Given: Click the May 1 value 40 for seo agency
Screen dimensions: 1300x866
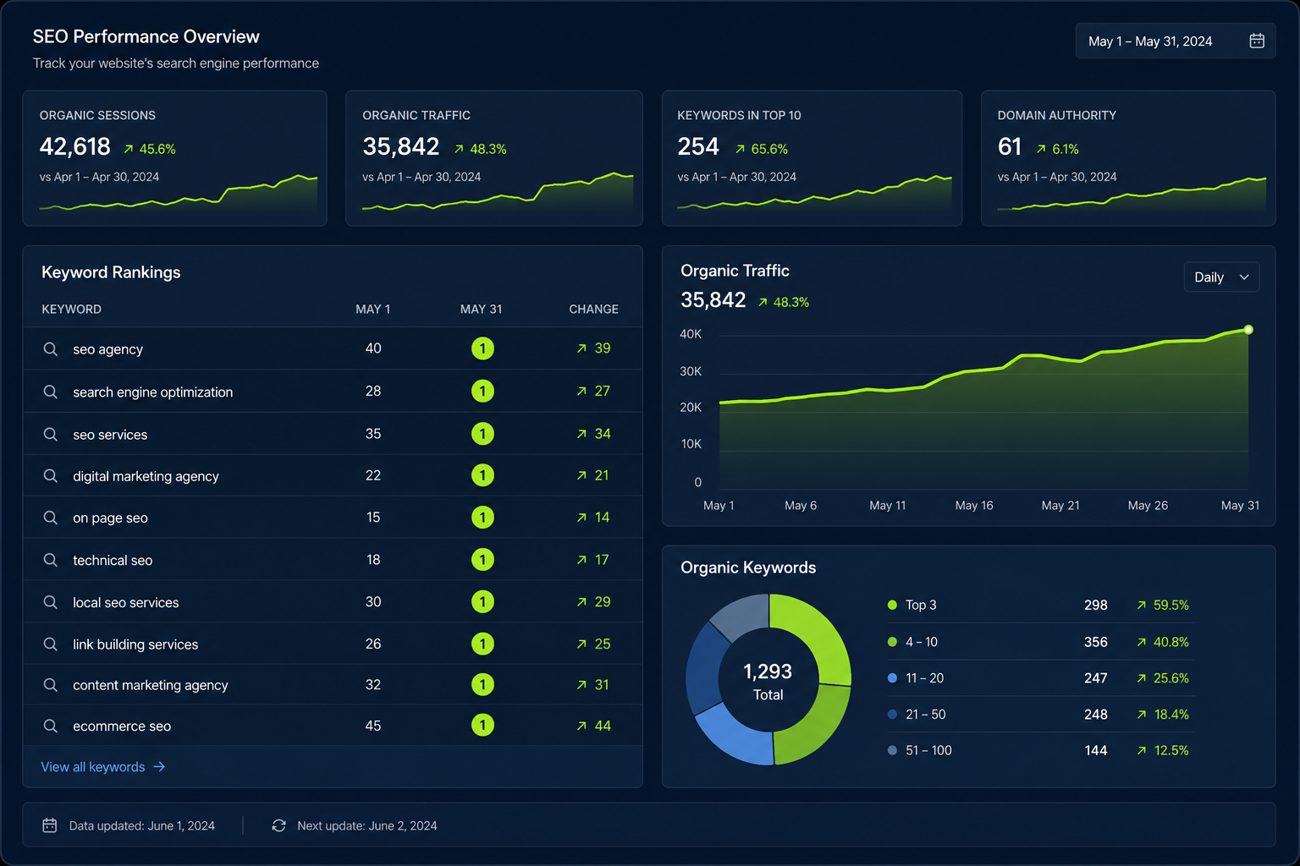Looking at the screenshot, I should 373,349.
